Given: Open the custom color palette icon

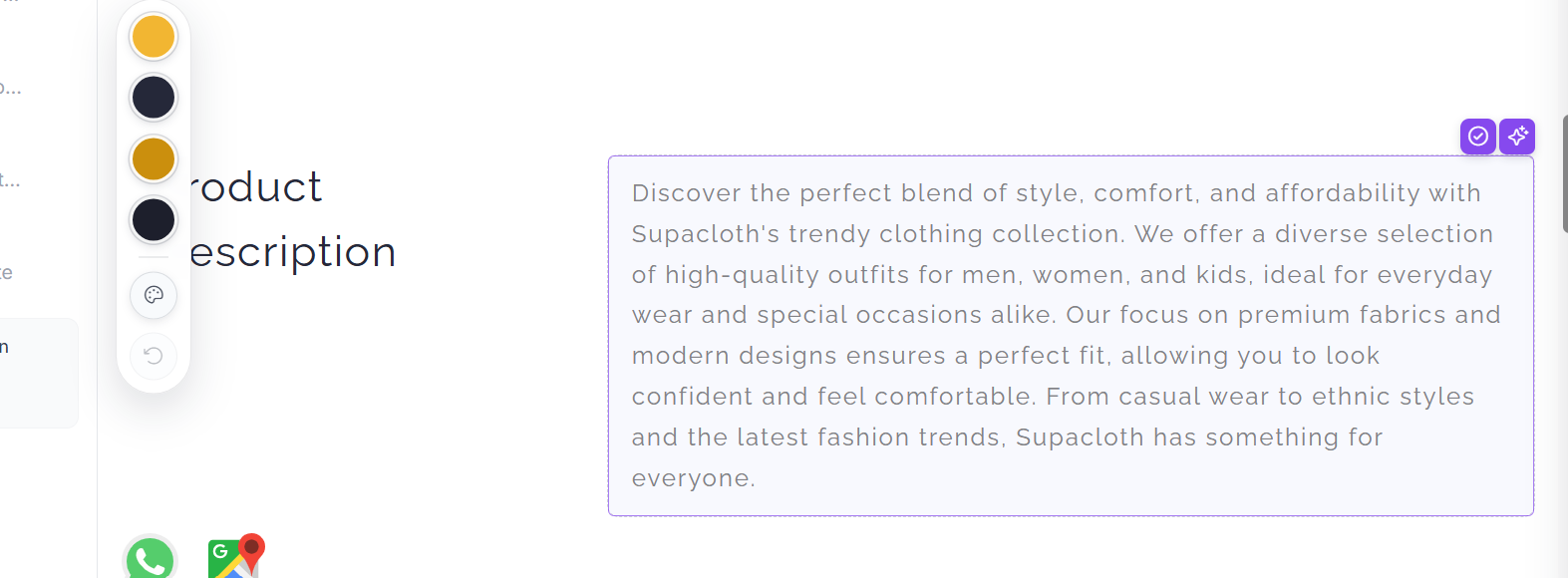Looking at the screenshot, I should [x=154, y=295].
